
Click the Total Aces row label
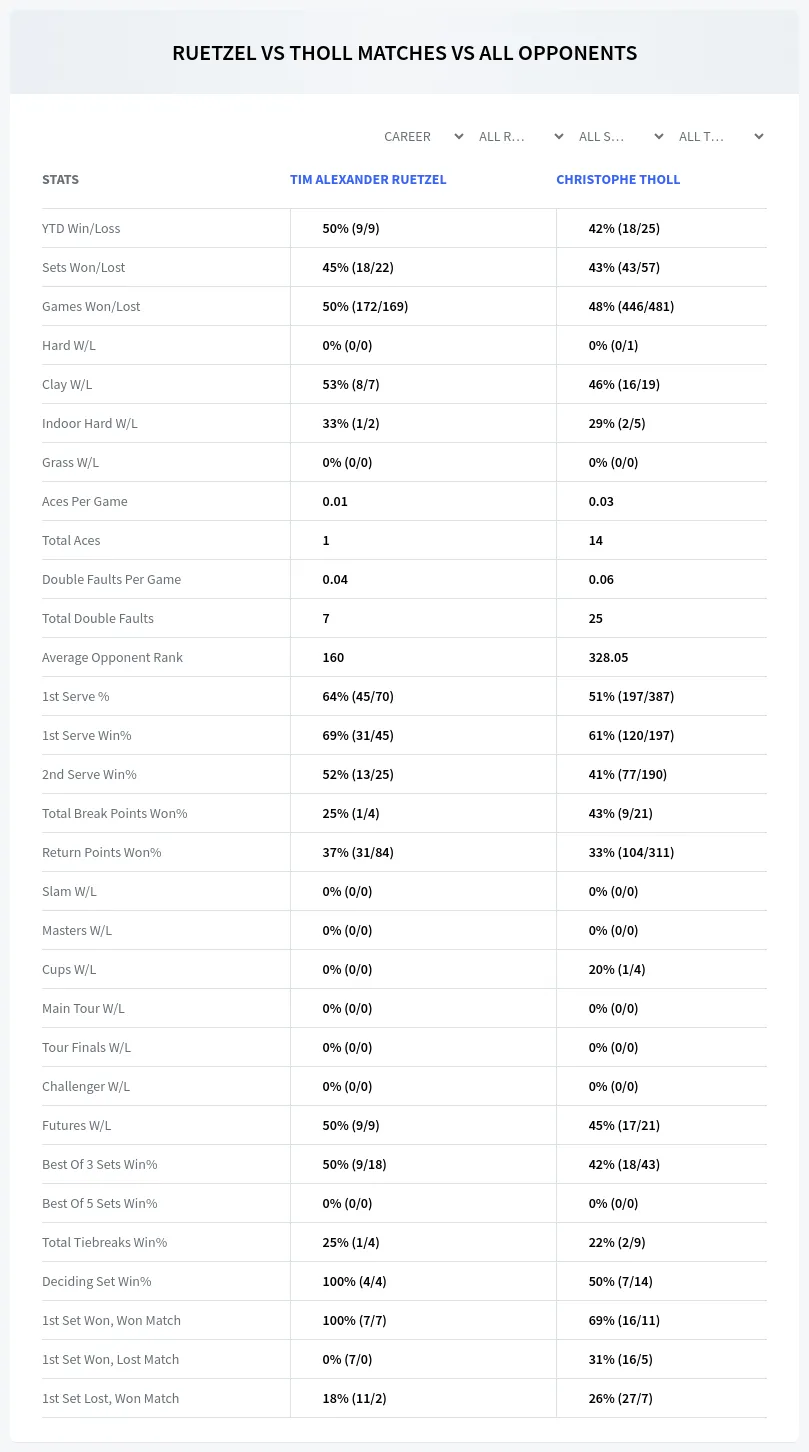tap(71, 540)
